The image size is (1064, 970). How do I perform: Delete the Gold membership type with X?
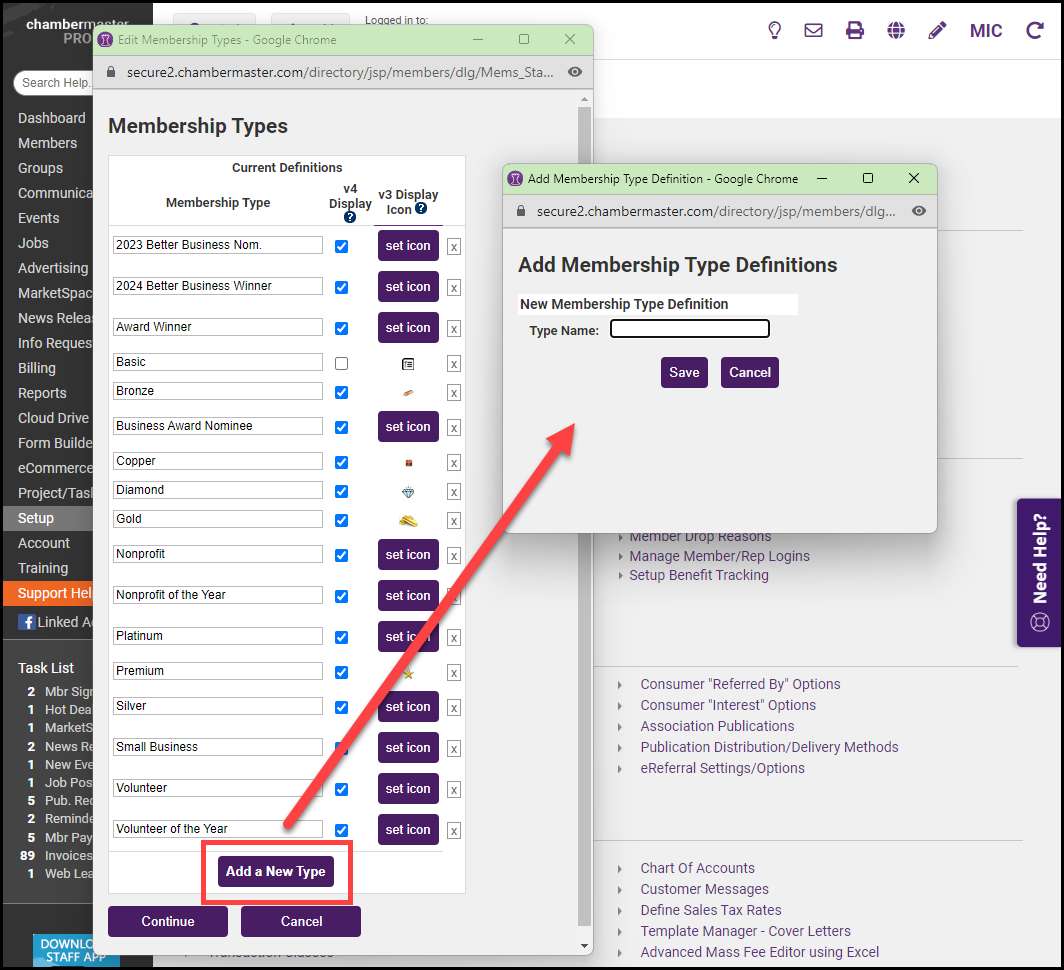(454, 521)
